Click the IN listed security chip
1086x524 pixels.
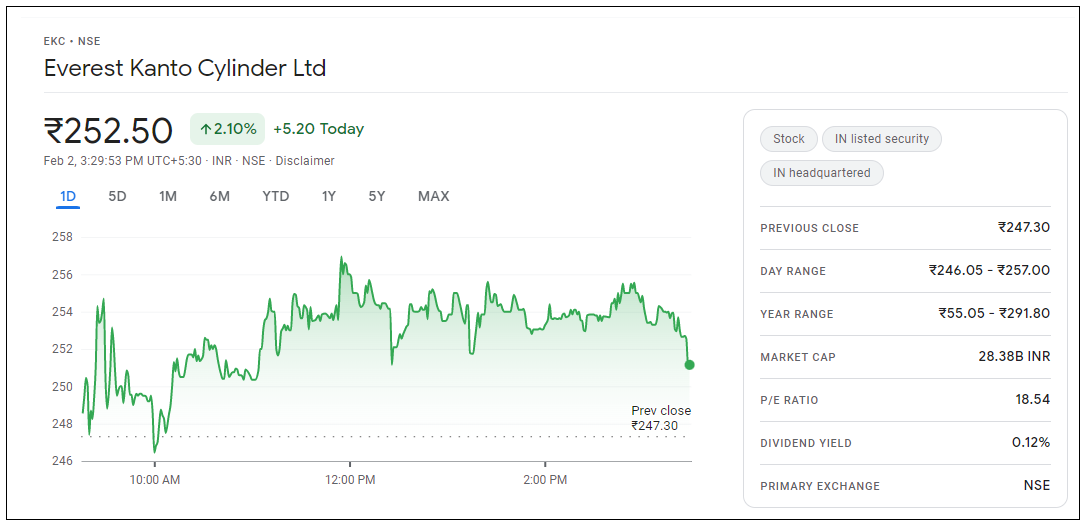[x=882, y=139]
